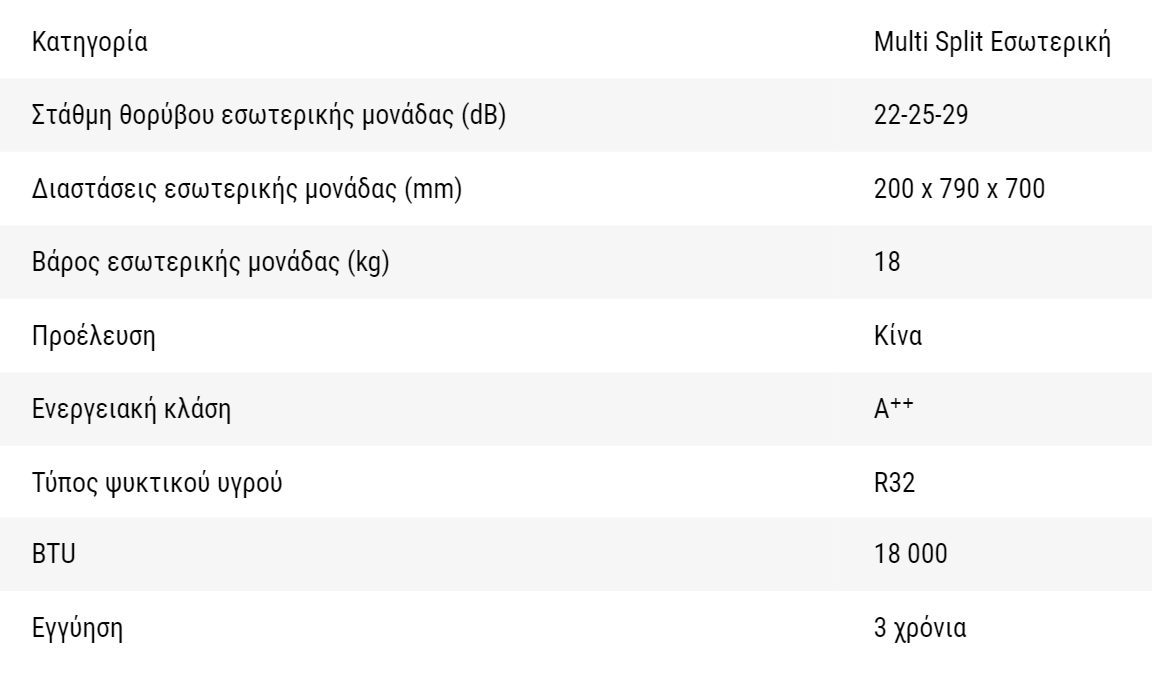Click the Κατηγορία label
Image resolution: width=1152 pixels, height=691 pixels.
90,42
